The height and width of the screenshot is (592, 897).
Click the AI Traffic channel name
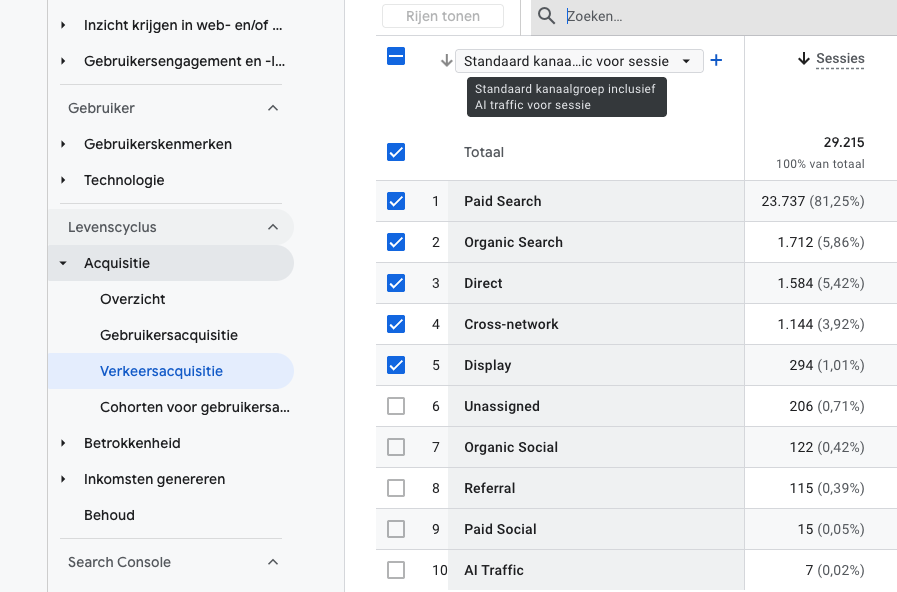494,570
